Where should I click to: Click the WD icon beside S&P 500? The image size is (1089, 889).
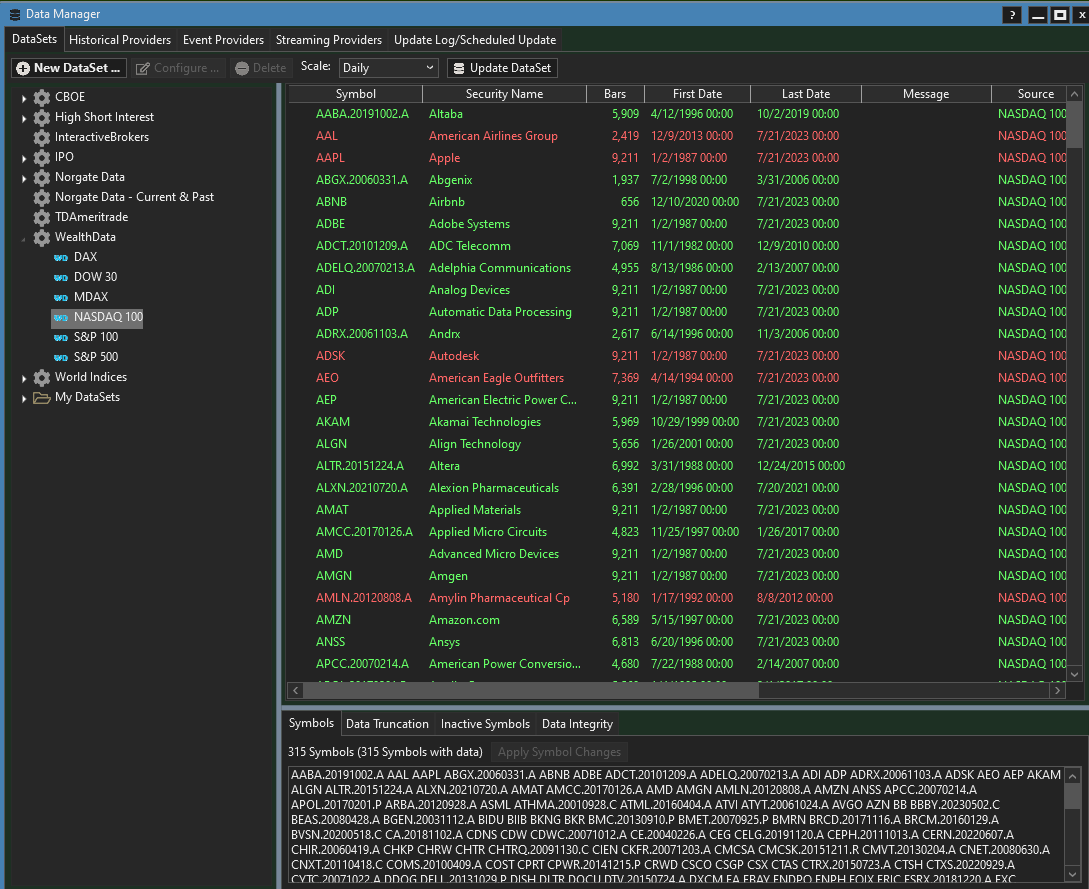(61, 357)
